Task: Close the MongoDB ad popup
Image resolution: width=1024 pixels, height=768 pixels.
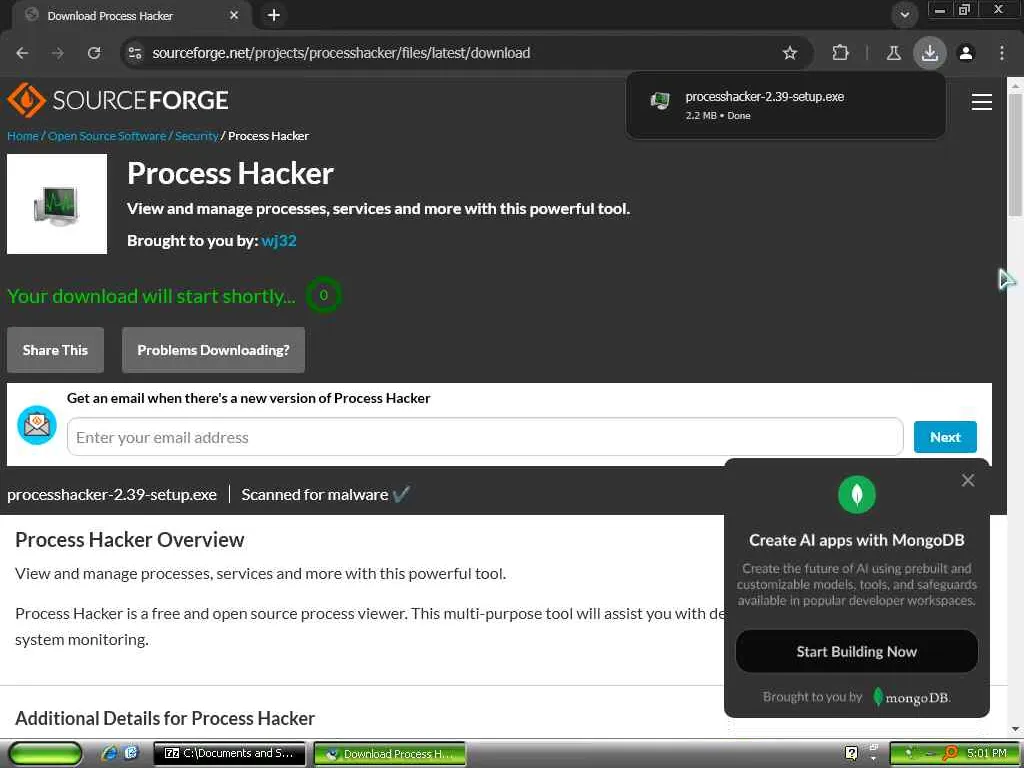Action: (968, 481)
